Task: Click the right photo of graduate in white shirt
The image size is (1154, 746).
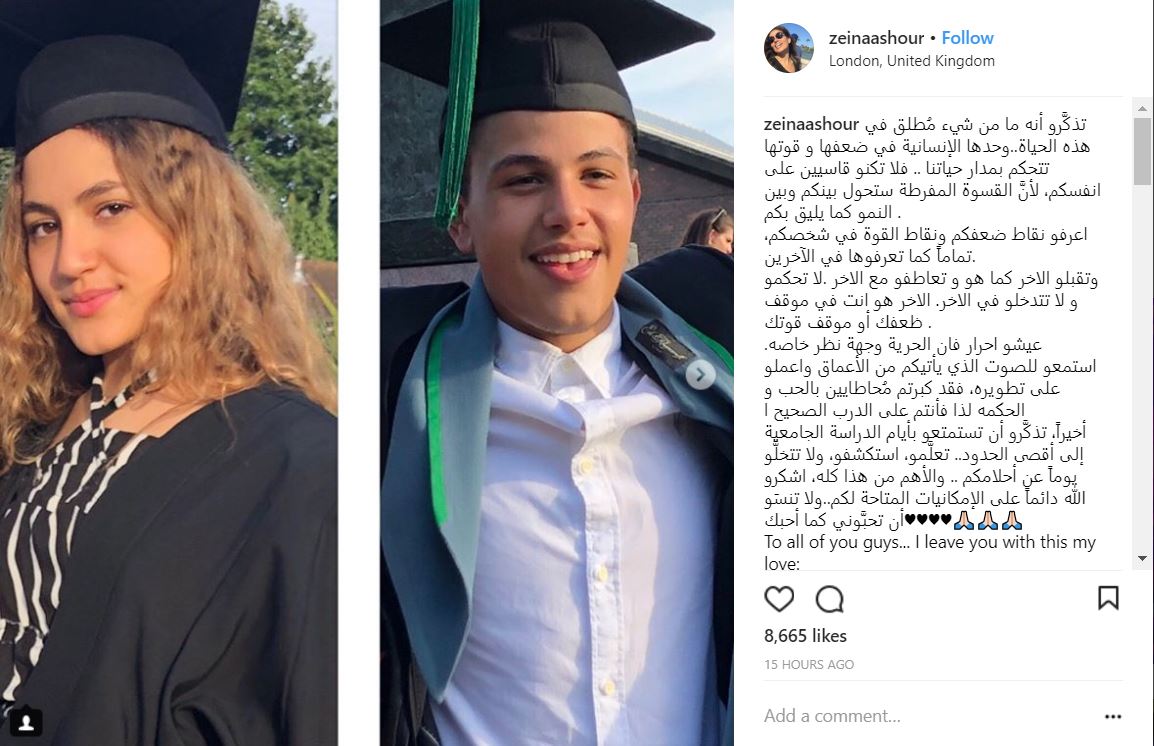Action: pyautogui.click(x=556, y=373)
